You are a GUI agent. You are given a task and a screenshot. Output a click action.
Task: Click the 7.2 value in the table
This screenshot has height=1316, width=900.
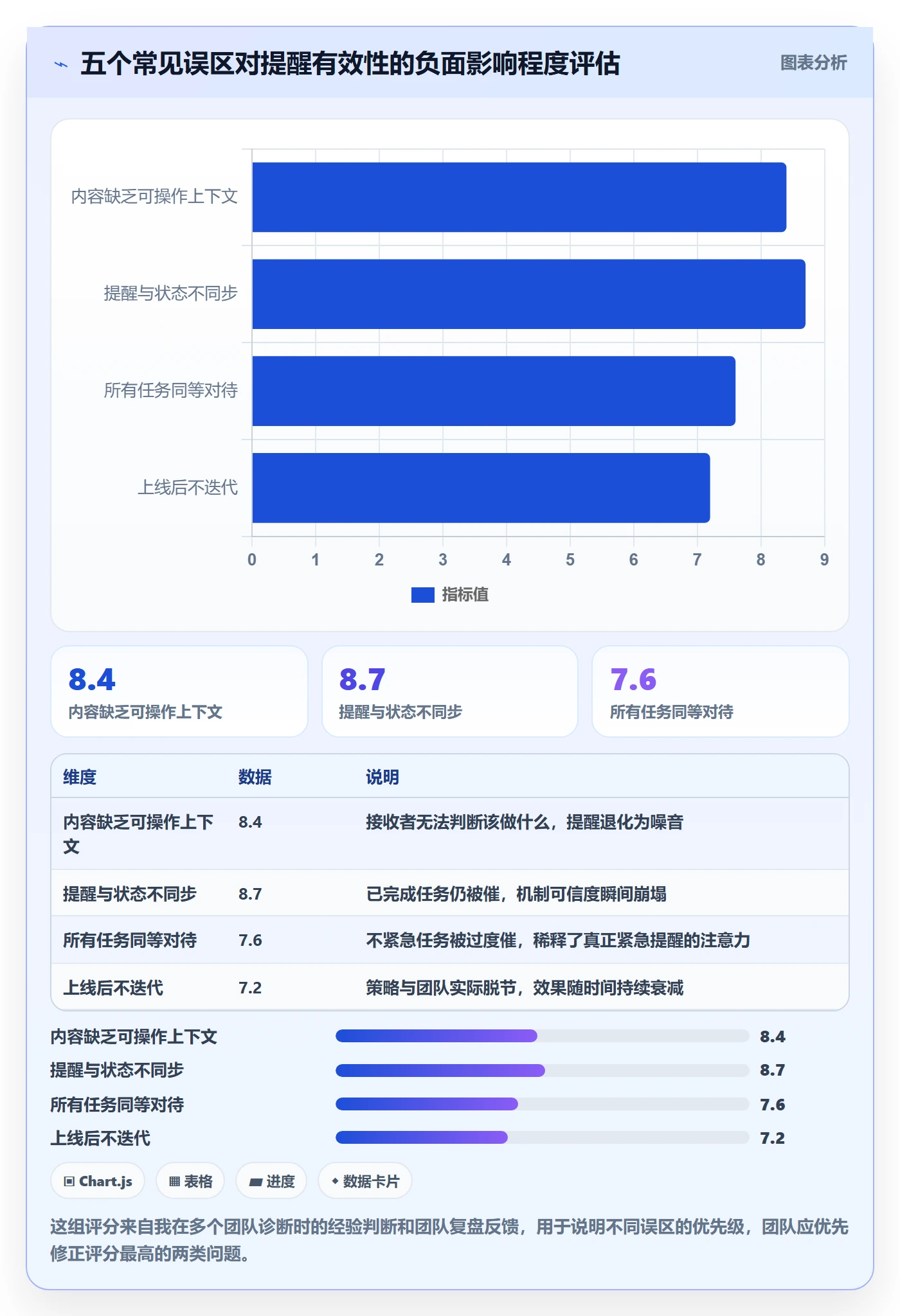pyautogui.click(x=250, y=988)
